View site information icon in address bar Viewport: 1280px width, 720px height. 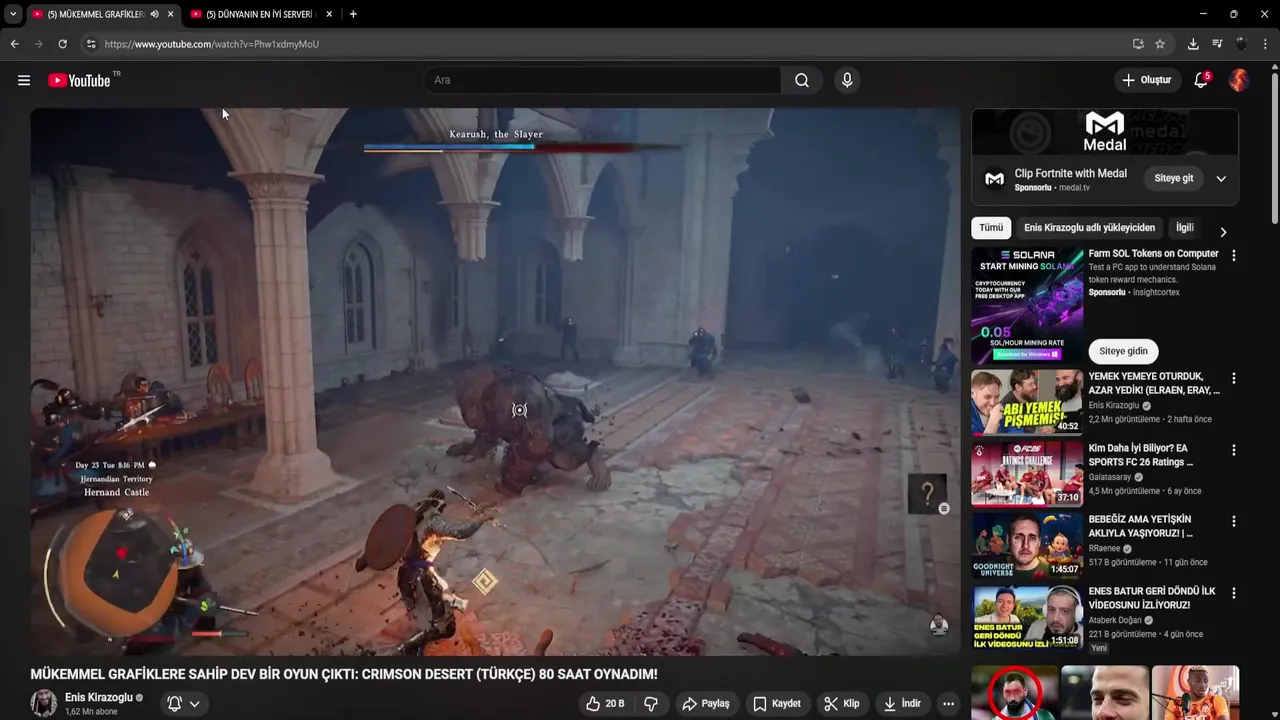pyautogui.click(x=91, y=44)
